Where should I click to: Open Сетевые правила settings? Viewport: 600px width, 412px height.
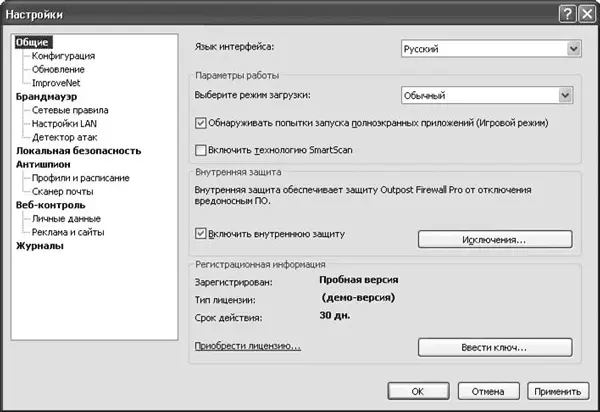70,110
